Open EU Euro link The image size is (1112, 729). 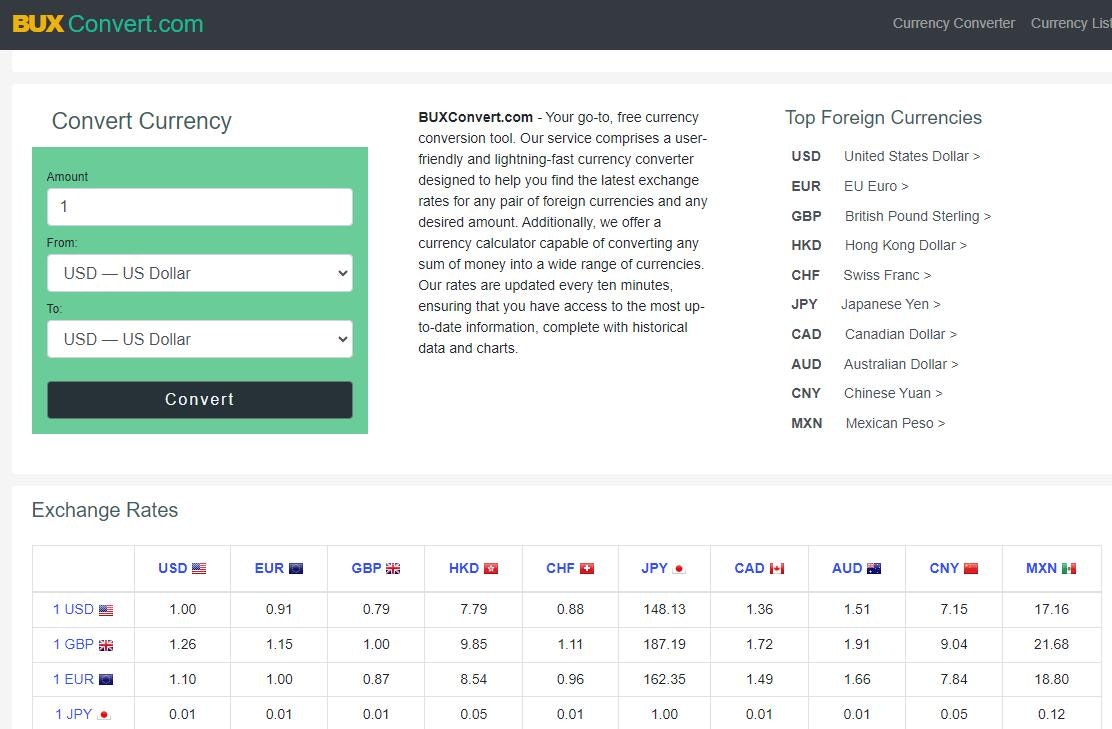coord(876,186)
